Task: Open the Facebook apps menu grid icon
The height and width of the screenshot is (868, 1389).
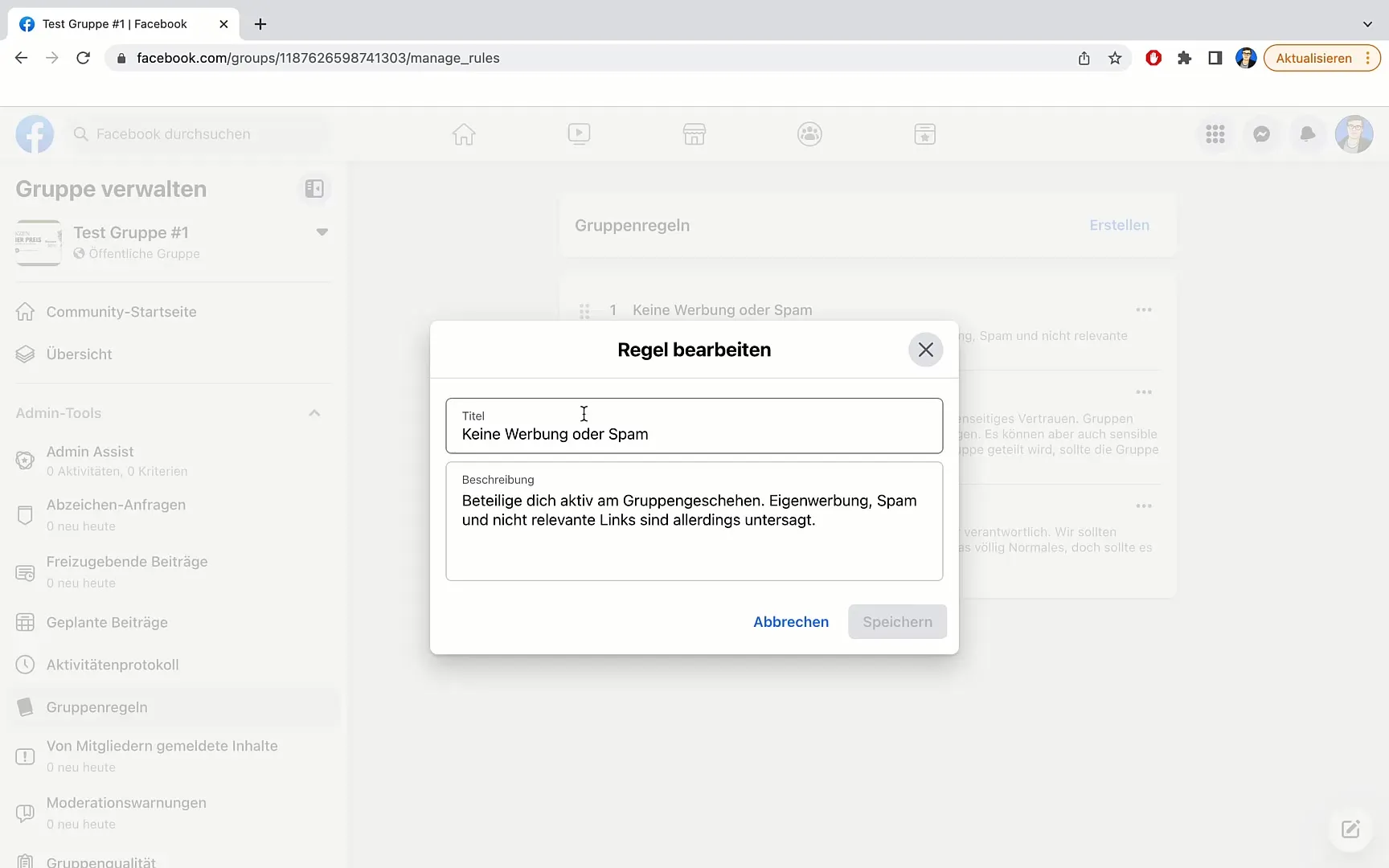Action: [x=1215, y=134]
